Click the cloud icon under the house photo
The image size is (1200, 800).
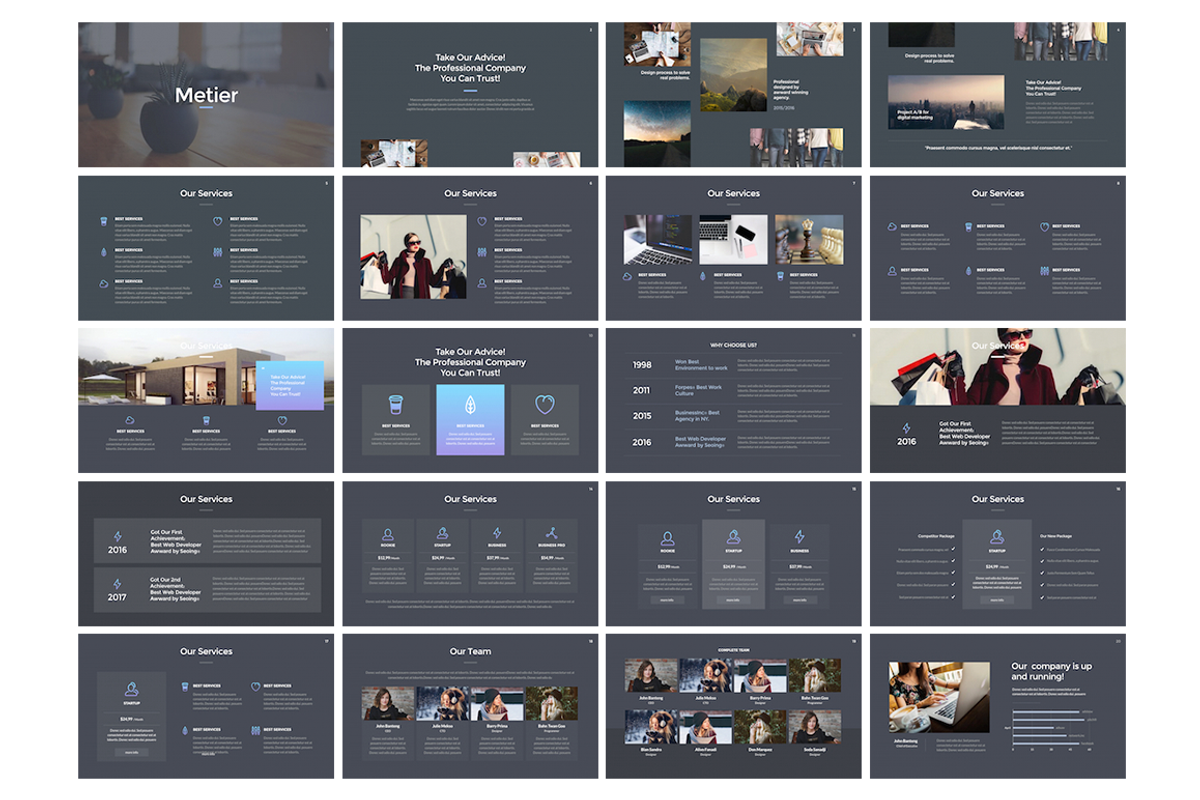[x=130, y=421]
